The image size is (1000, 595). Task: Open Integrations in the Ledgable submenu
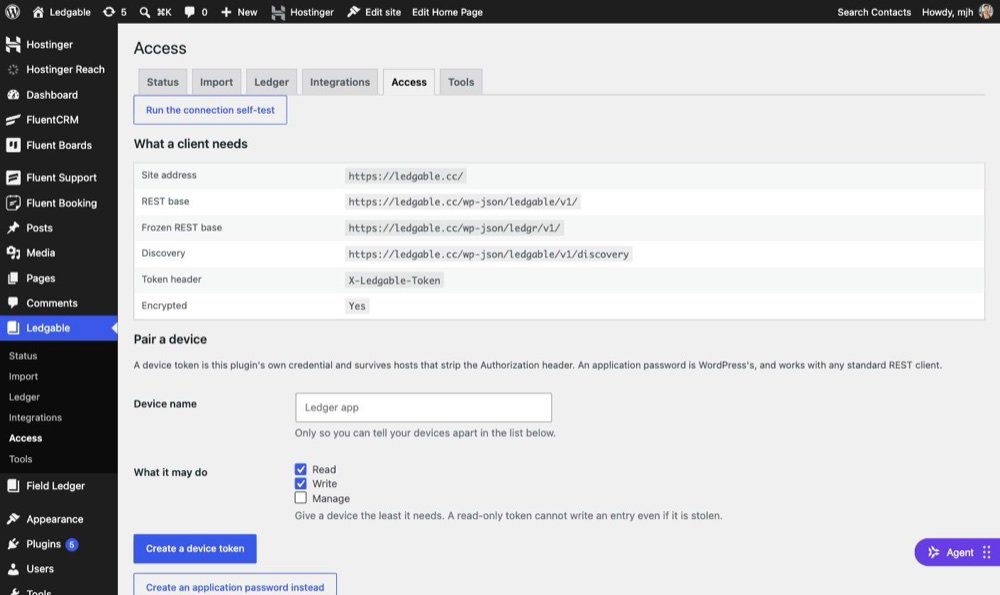click(x=35, y=418)
